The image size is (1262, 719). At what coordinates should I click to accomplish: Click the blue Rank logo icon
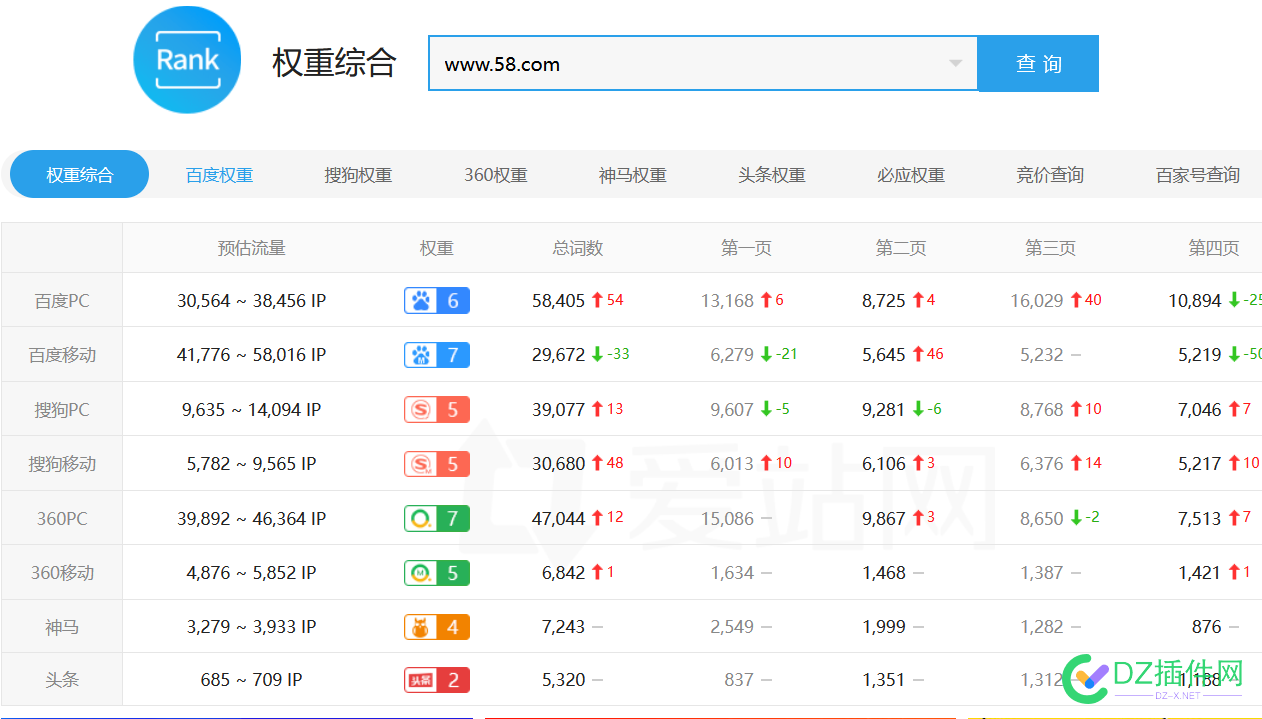187,59
